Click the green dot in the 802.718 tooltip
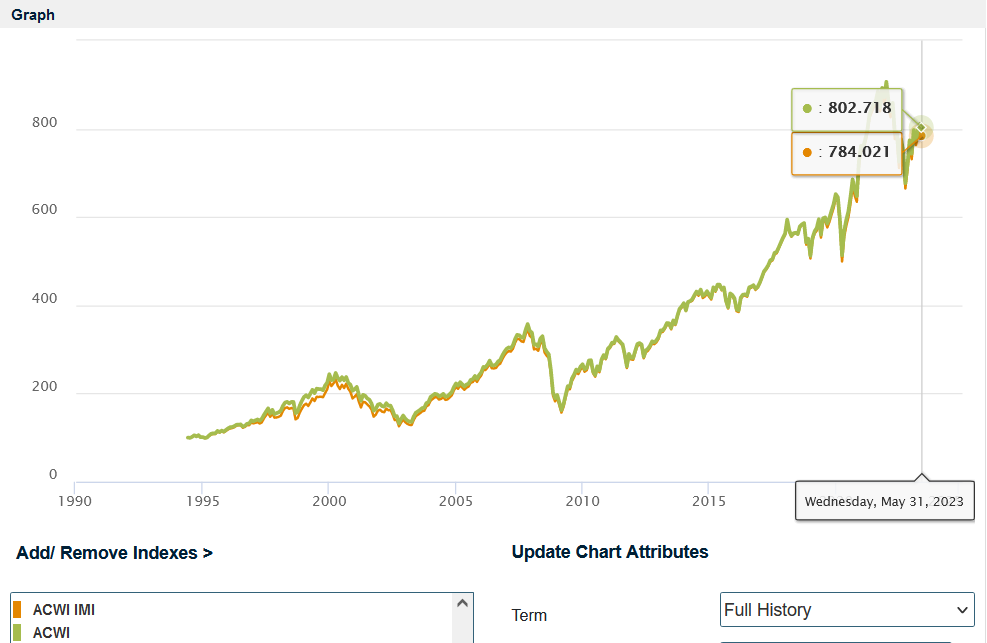 (807, 108)
